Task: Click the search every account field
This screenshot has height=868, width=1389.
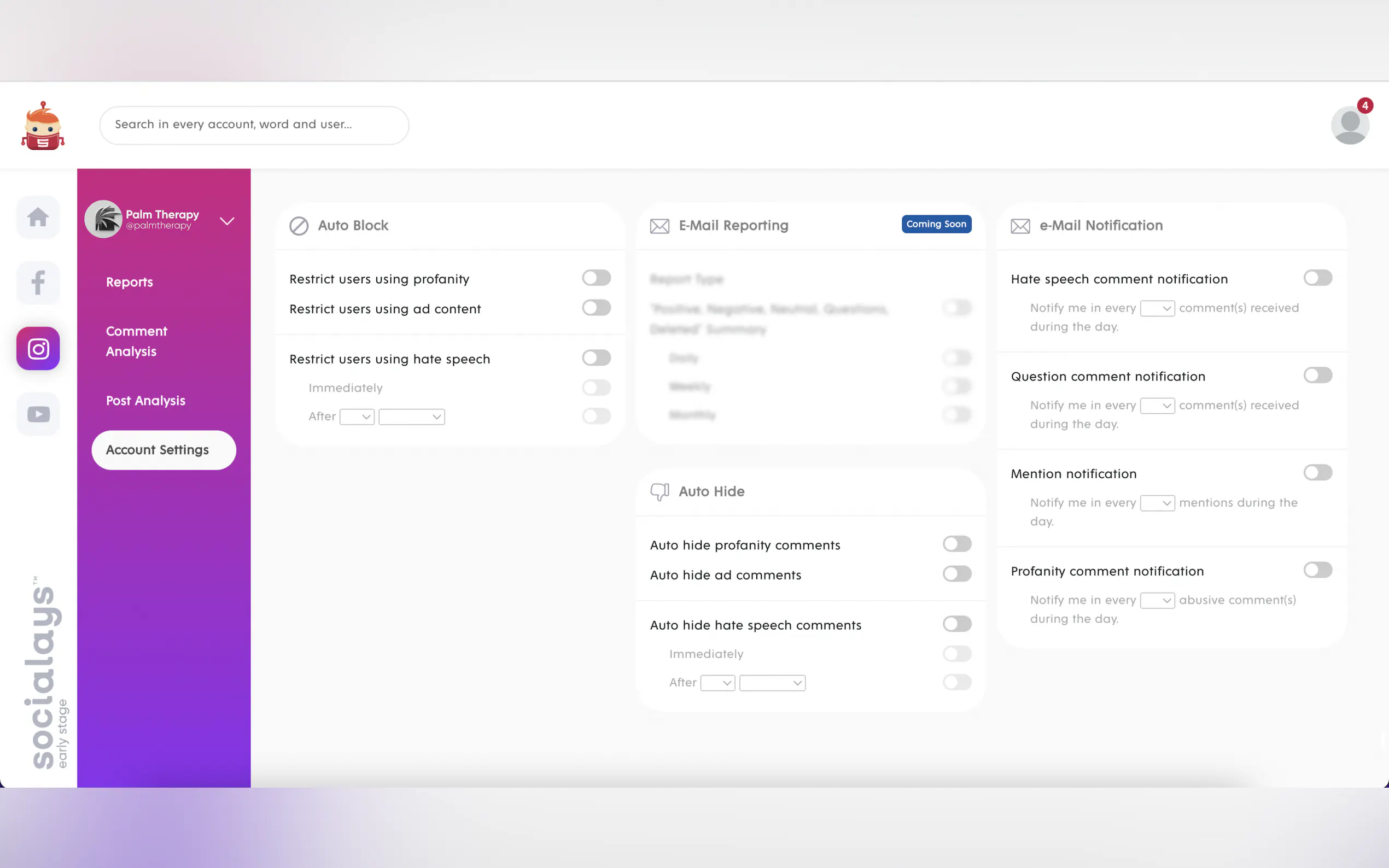Action: click(254, 125)
